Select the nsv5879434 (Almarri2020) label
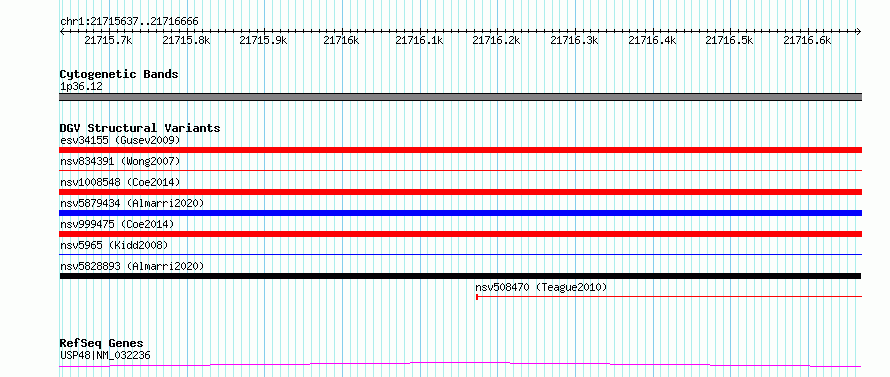 [x=132, y=203]
